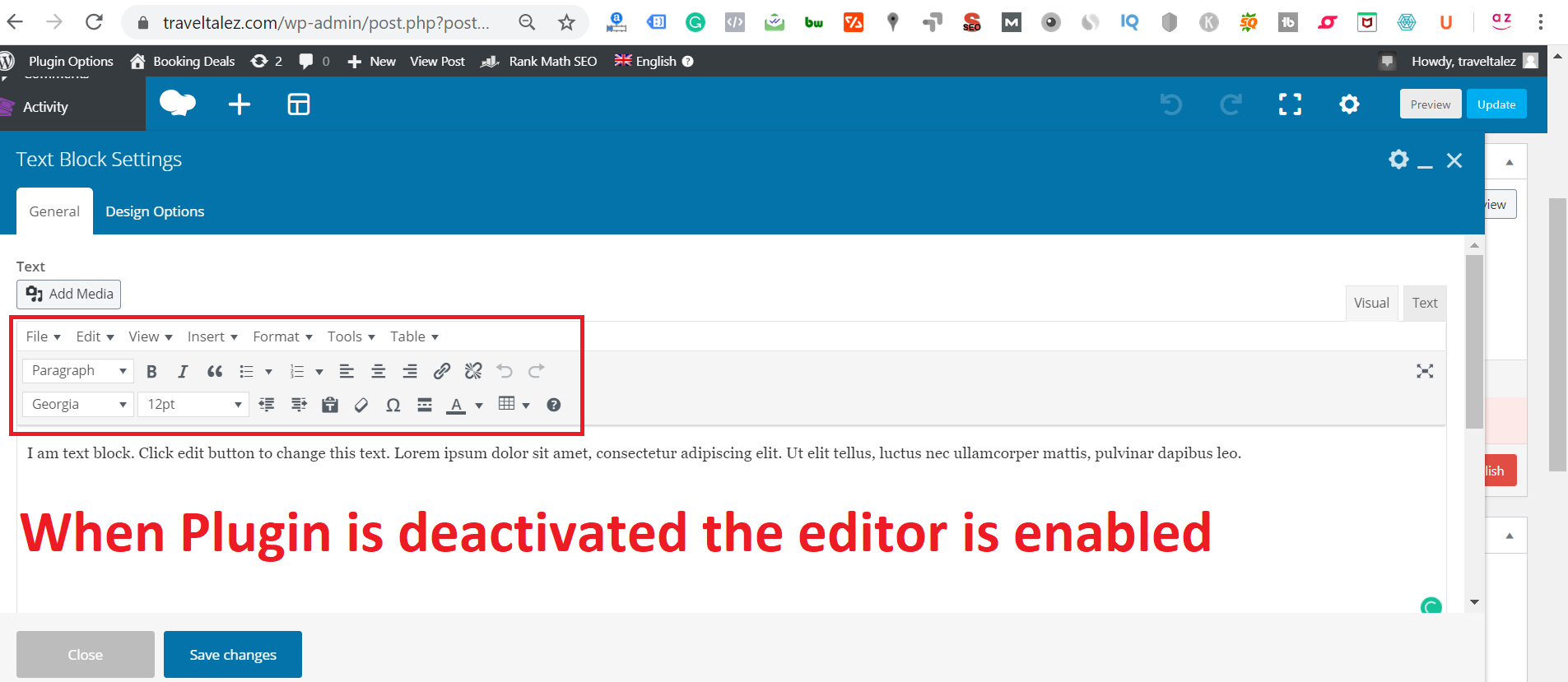This screenshot has height=682, width=1568.
Task: Click the browser address bar
Action: click(326, 22)
